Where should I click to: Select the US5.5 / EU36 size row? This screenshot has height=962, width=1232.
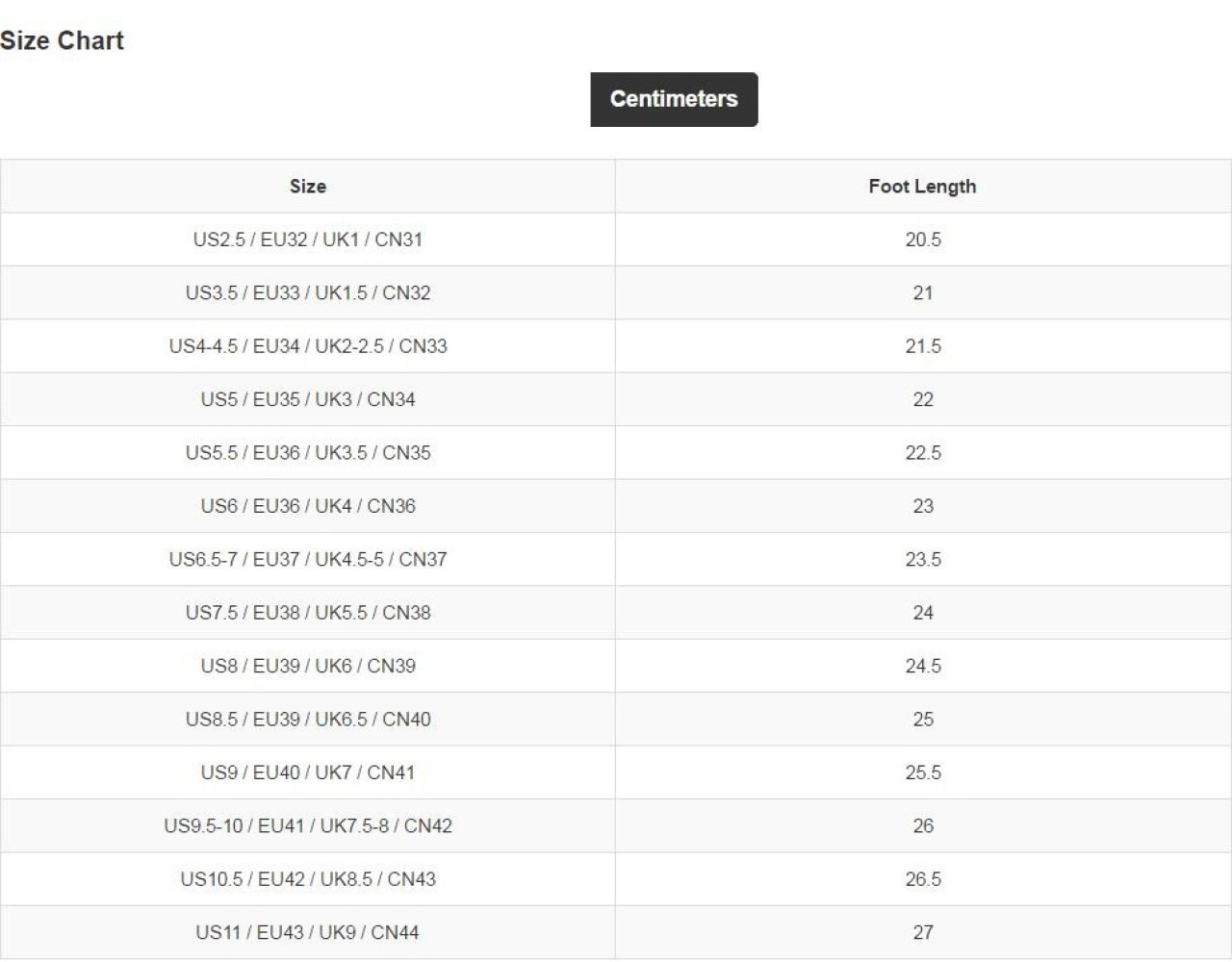point(308,453)
